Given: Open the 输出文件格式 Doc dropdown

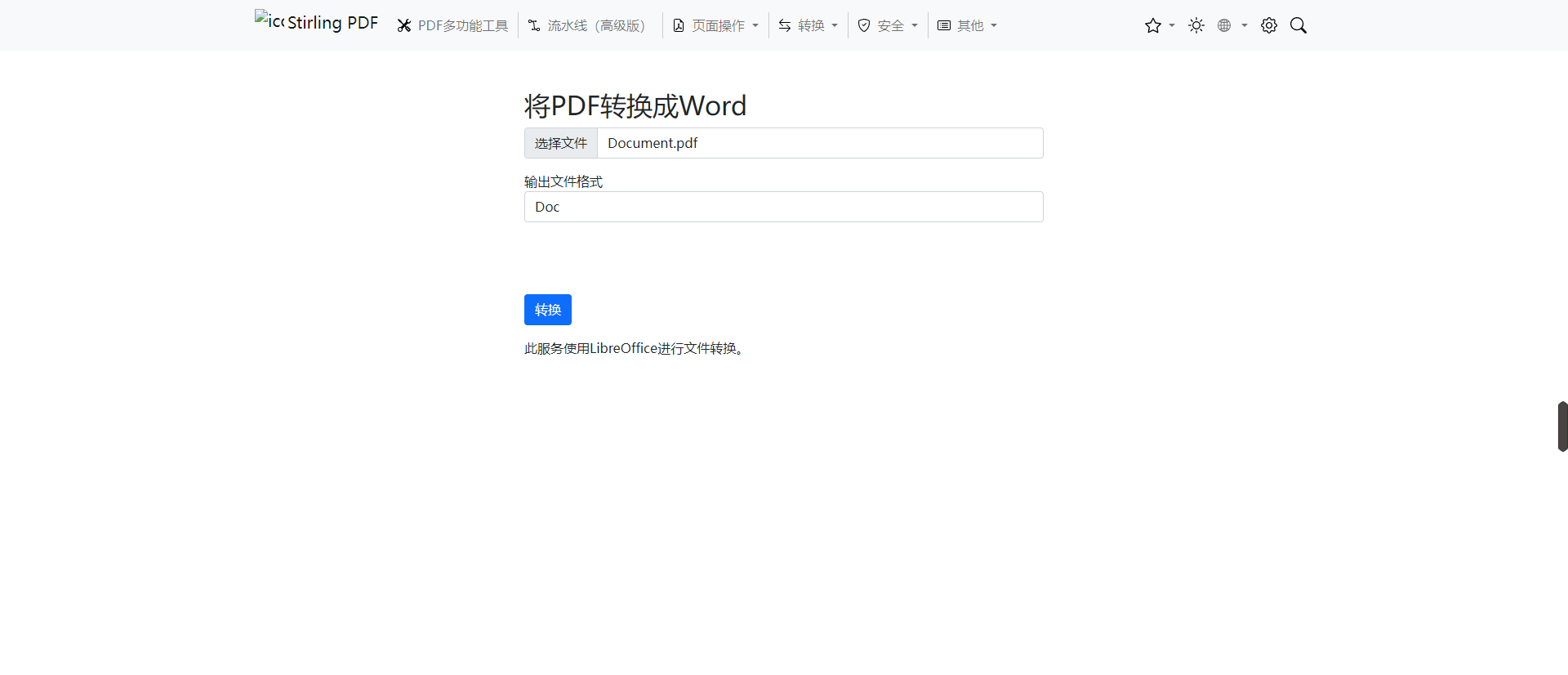Looking at the screenshot, I should click(784, 207).
